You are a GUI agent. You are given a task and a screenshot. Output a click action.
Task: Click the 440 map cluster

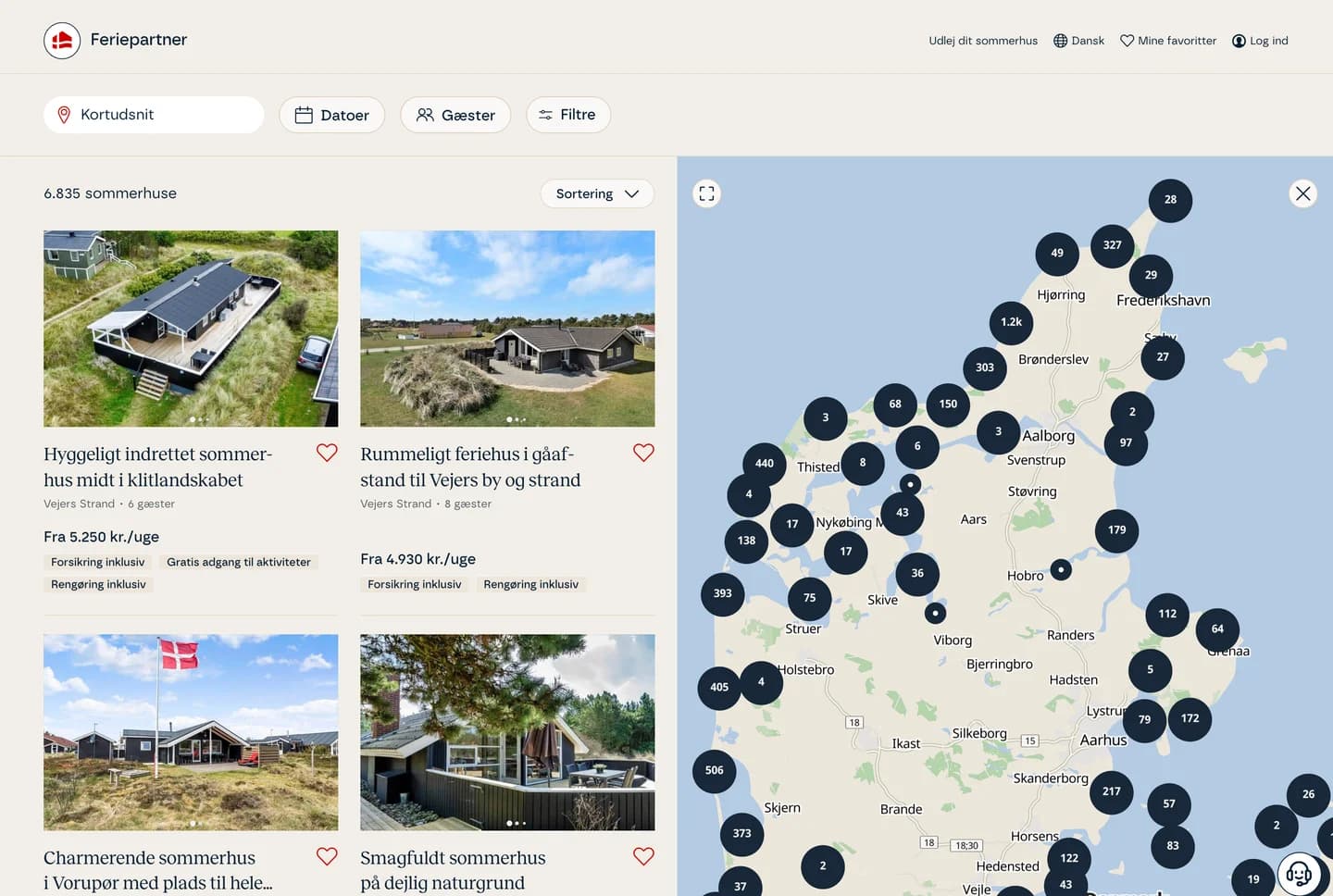coord(765,464)
